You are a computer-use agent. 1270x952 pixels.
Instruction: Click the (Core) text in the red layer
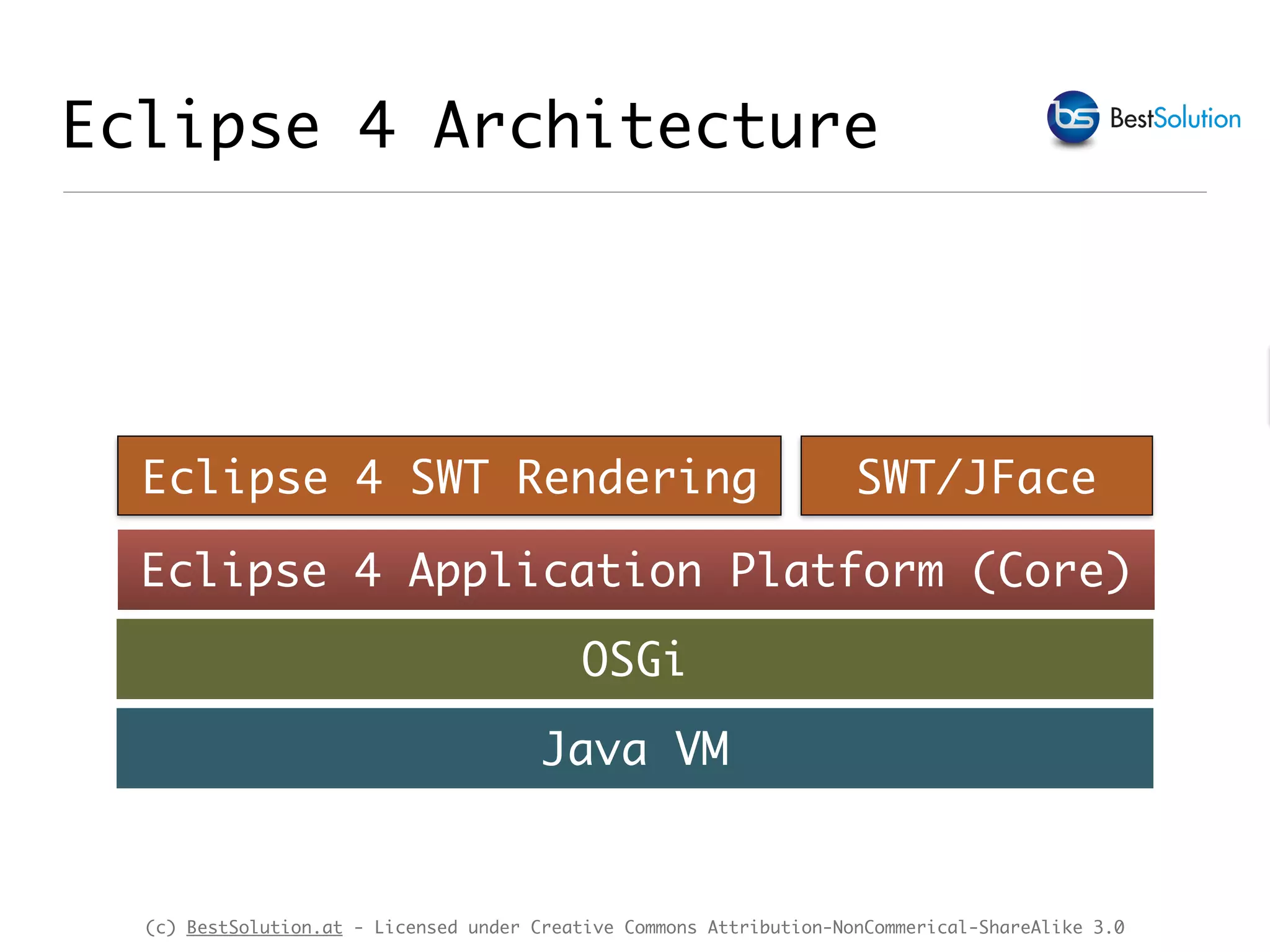click(x=1050, y=570)
